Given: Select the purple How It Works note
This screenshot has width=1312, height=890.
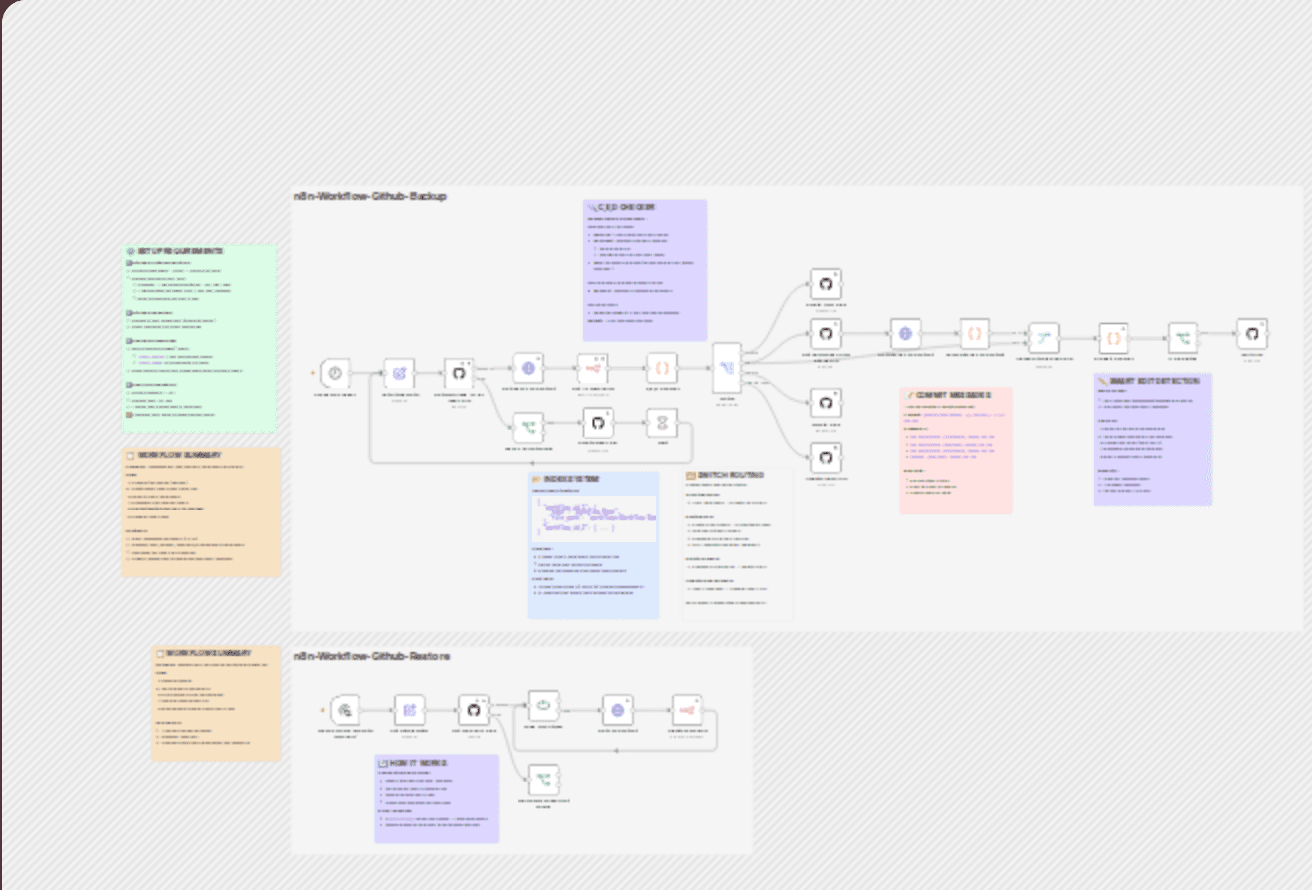Looking at the screenshot, I should pos(437,798).
